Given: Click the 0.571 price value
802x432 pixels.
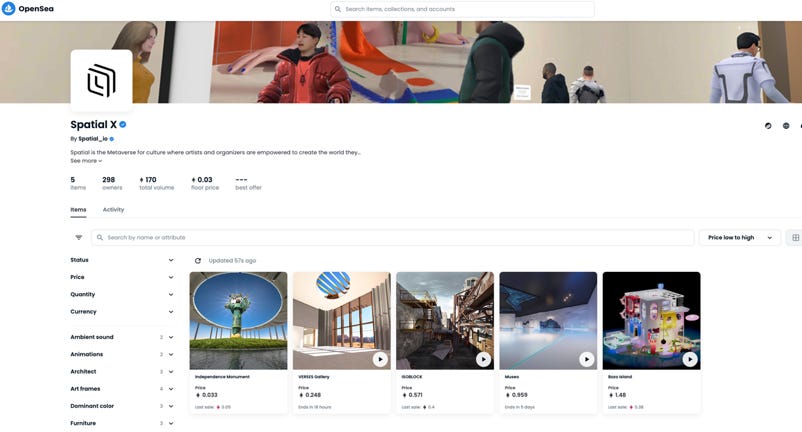Looking at the screenshot, I should click(x=415, y=395).
